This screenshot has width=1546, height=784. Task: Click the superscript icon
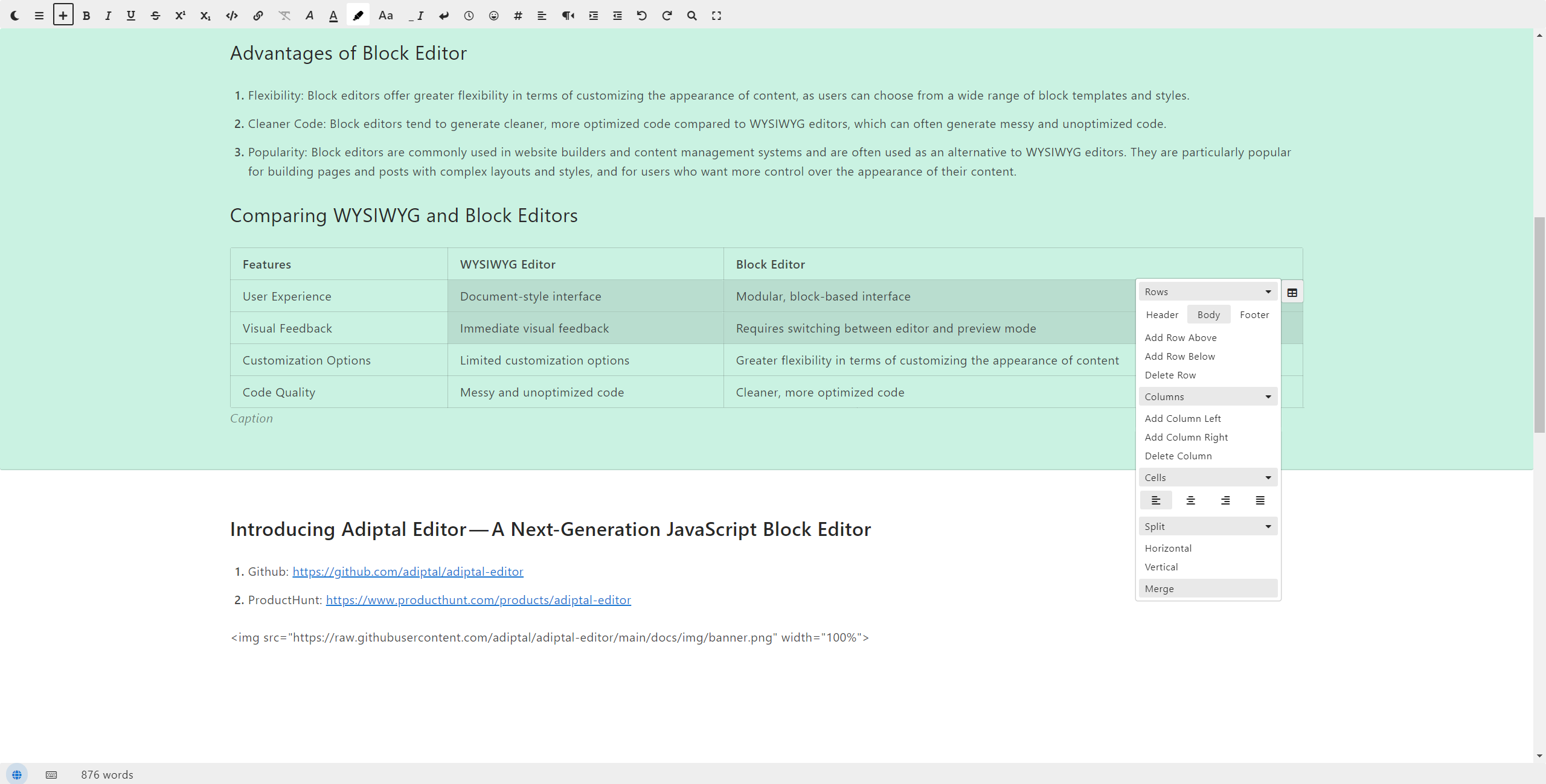click(180, 16)
